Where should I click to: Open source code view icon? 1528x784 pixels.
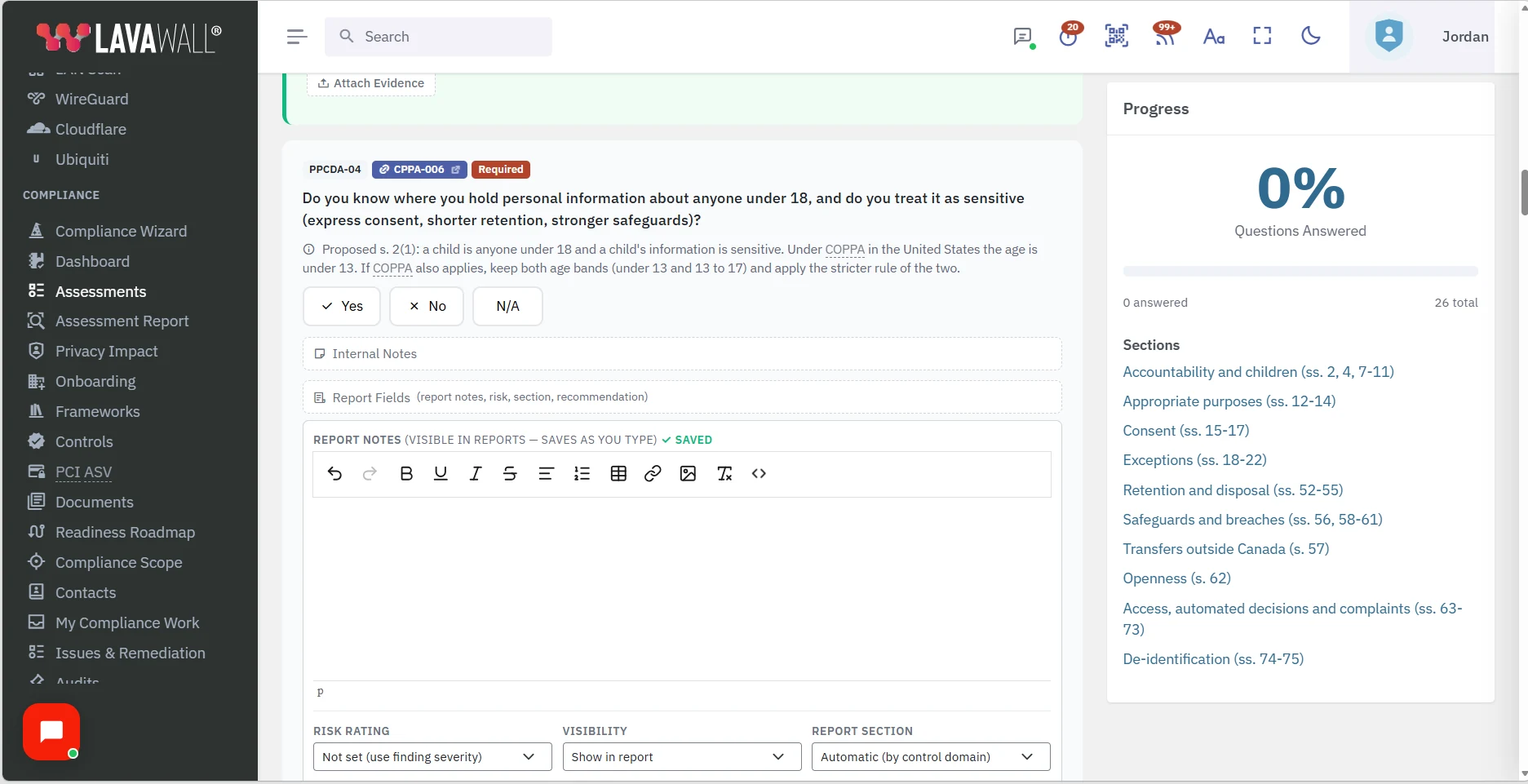coord(759,474)
